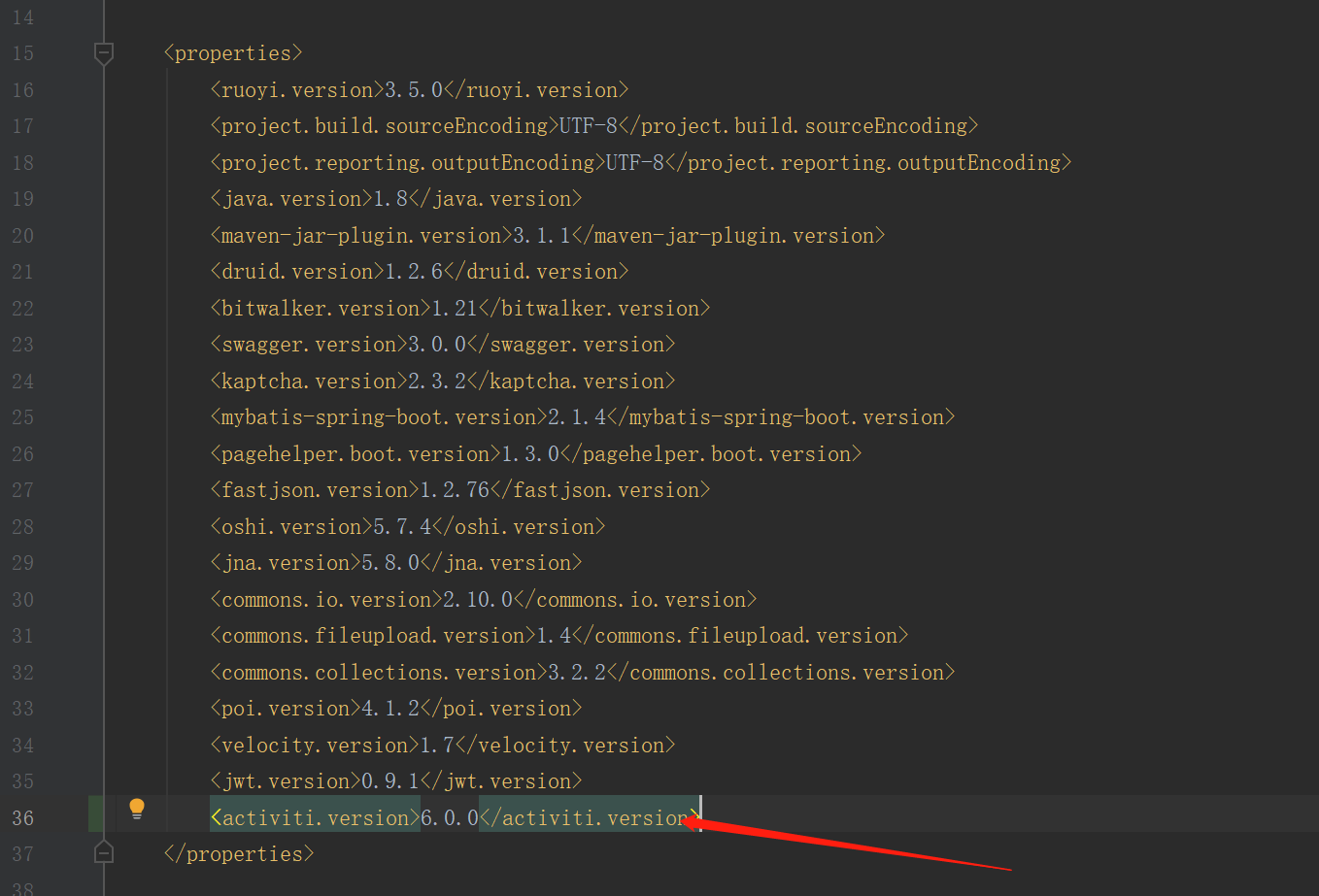
Task: Click the closing properties tag
Action: pyautogui.click(x=238, y=852)
